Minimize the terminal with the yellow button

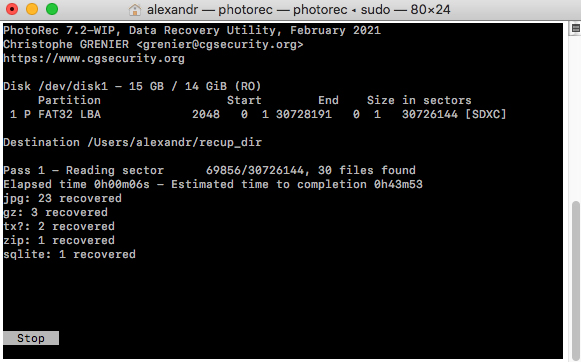(x=32, y=9)
